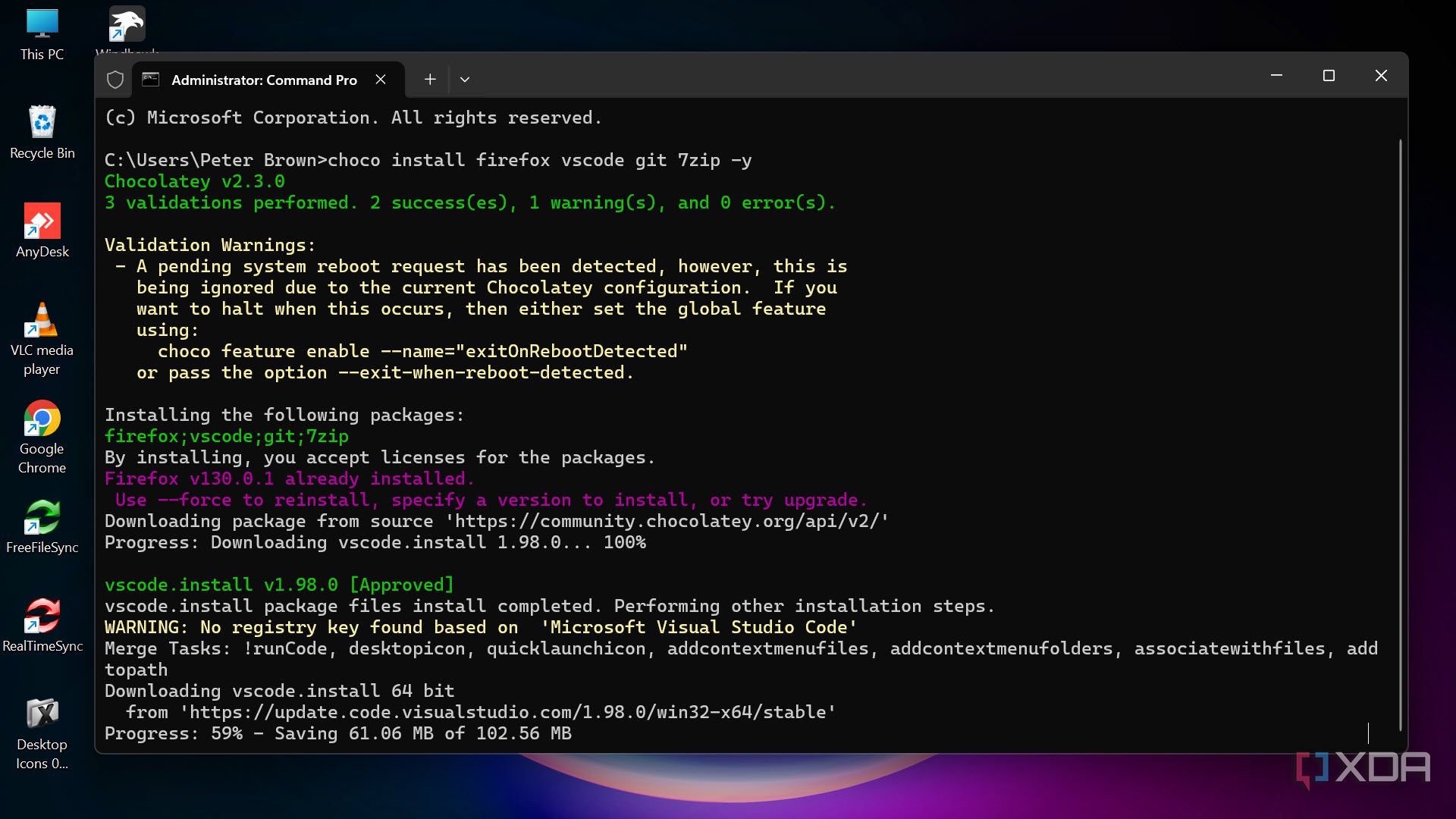This screenshot has width=1456, height=819.
Task: Click the 'Merge Tasks: !runCode' line
Action: pos(741,660)
